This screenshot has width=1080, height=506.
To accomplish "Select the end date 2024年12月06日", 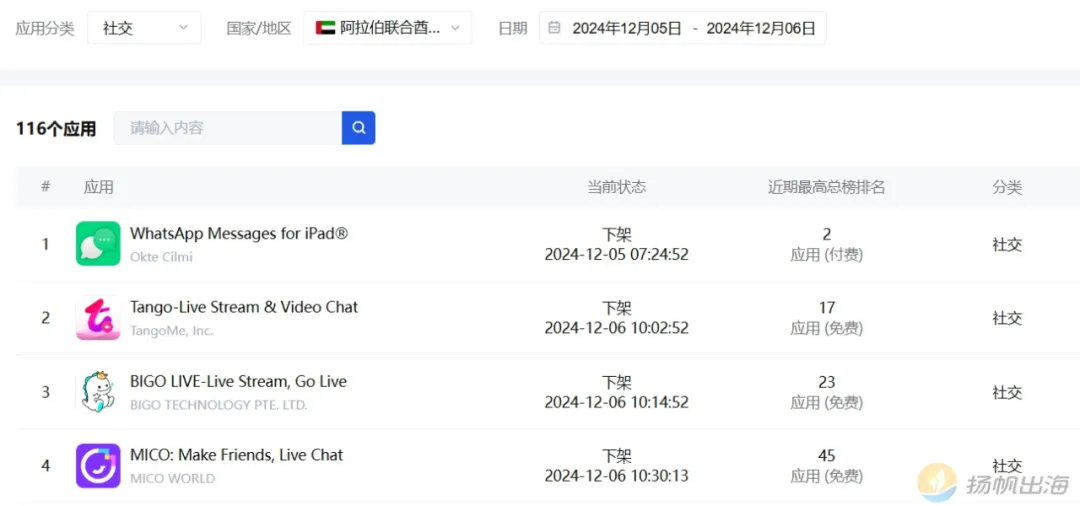I will [x=761, y=28].
